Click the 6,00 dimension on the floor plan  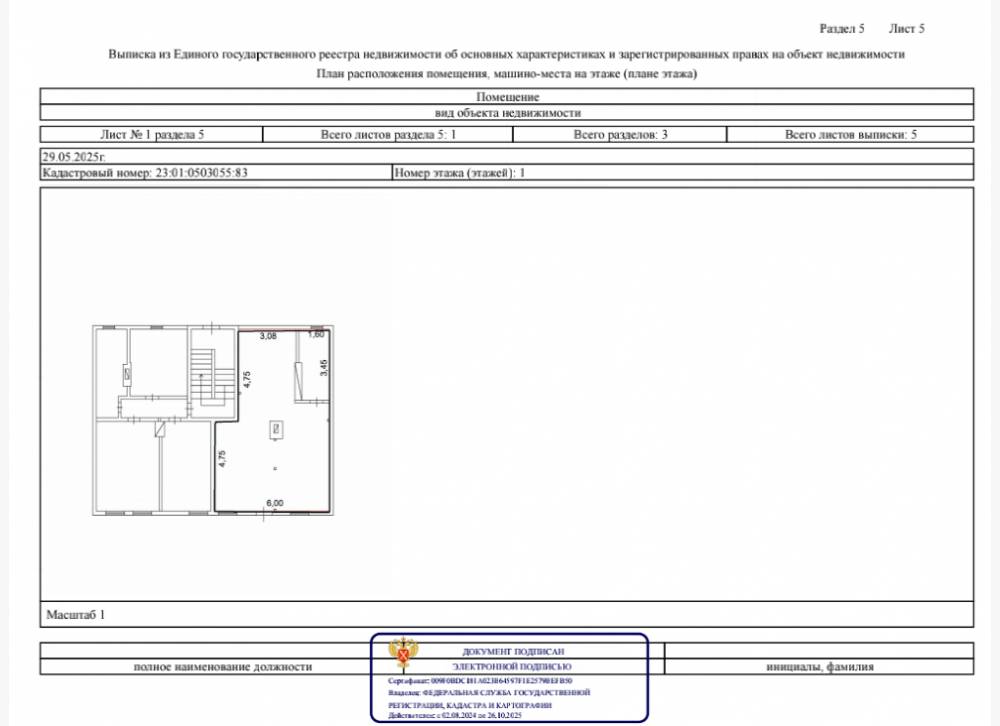point(273,503)
